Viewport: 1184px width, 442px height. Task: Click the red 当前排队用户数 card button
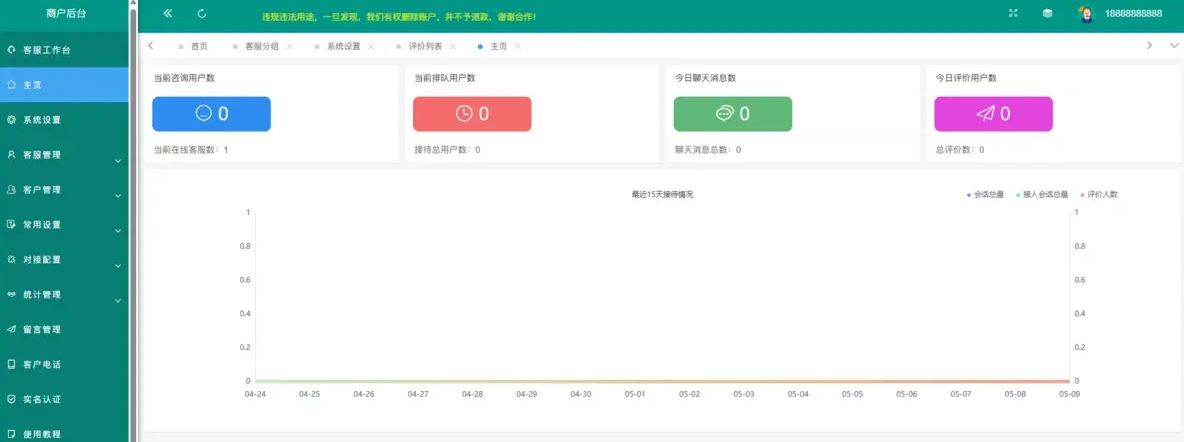(x=472, y=114)
